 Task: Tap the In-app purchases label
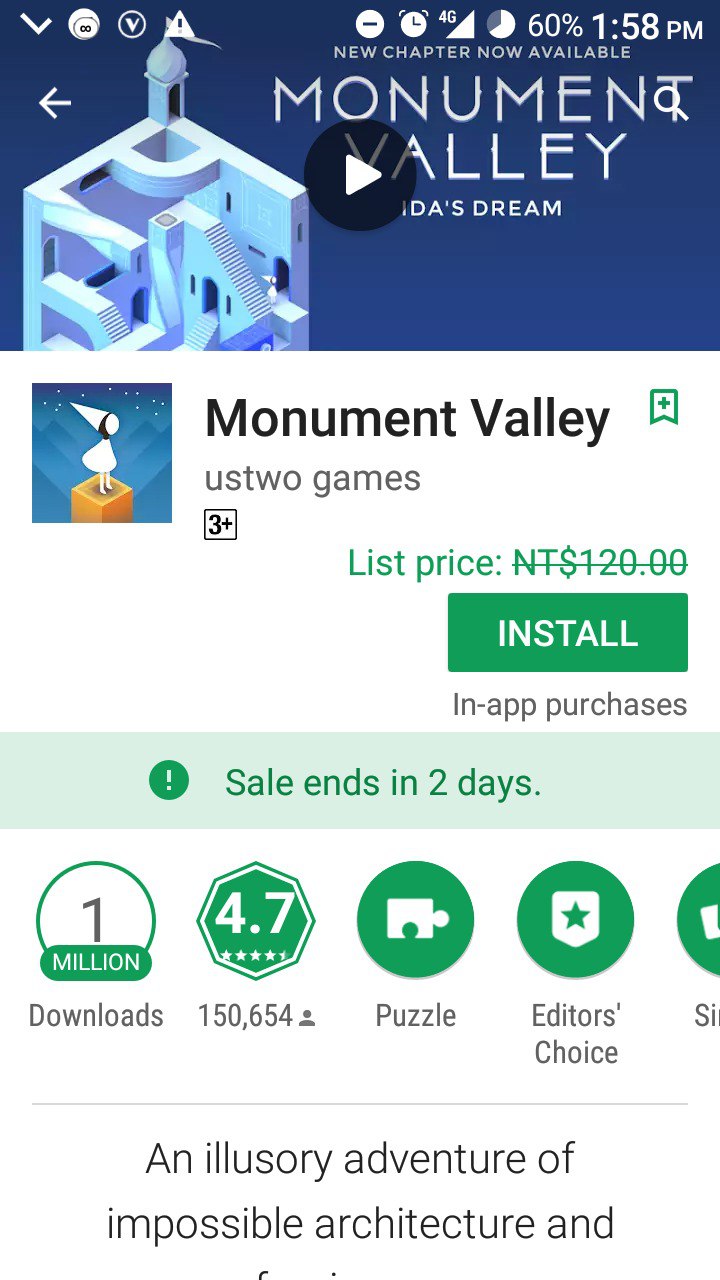coord(570,705)
